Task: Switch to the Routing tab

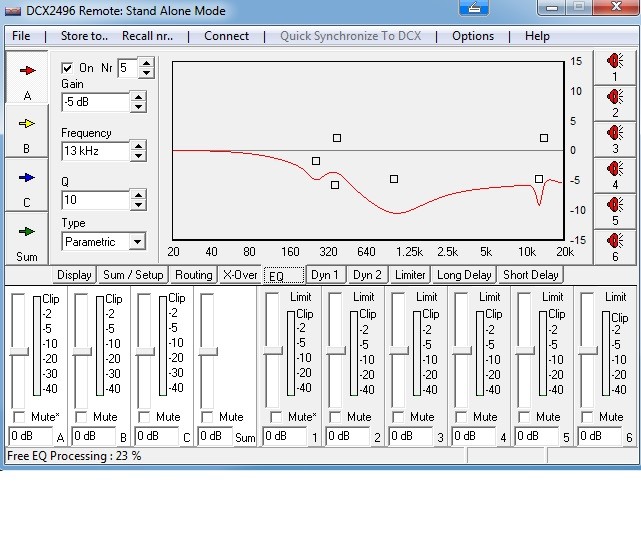Action: click(194, 275)
